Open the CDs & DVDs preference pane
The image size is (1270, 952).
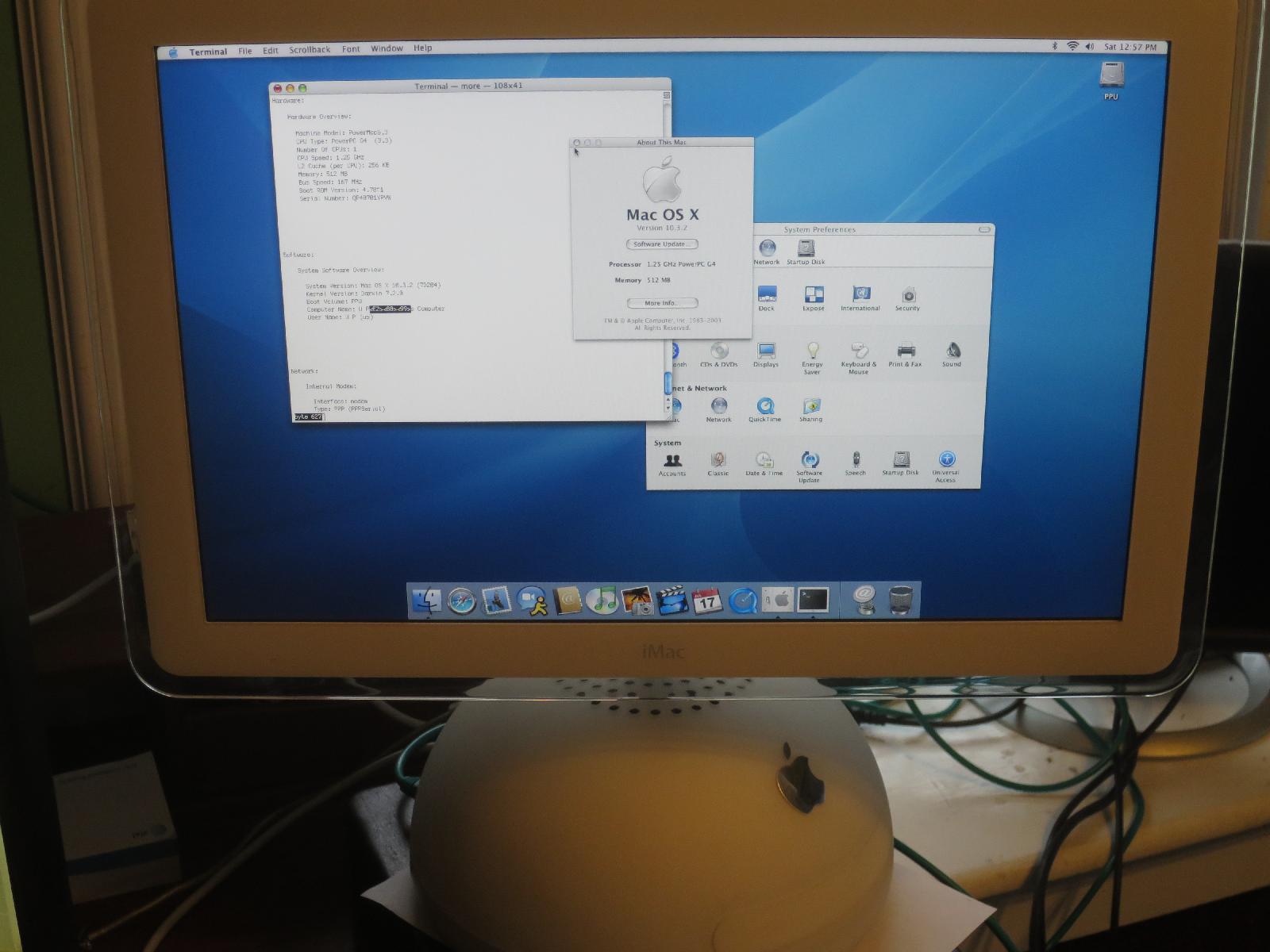[718, 355]
